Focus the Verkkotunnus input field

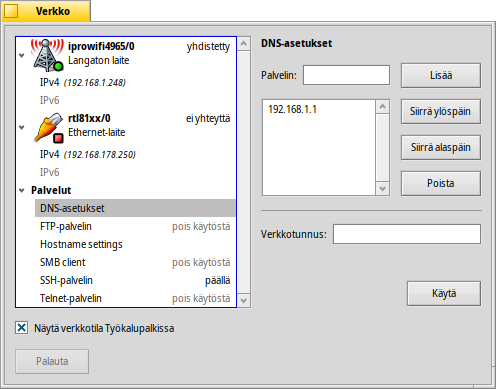[407, 234]
